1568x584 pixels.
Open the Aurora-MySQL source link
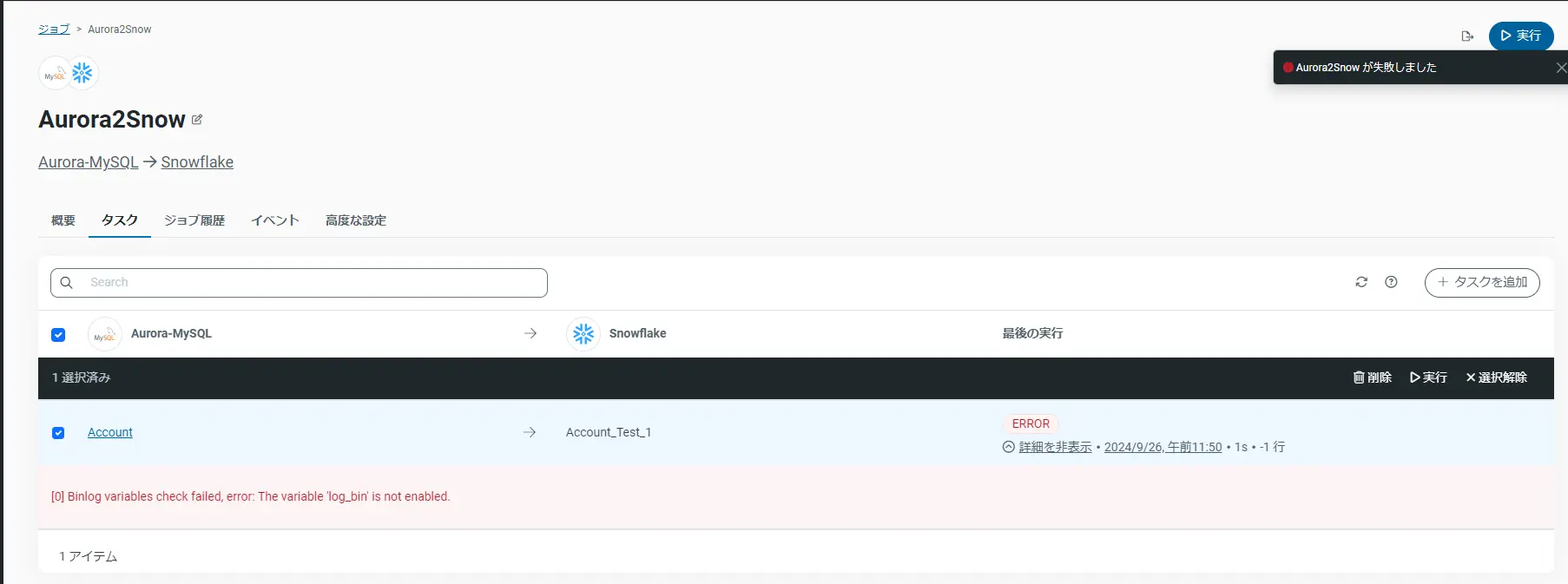[89, 162]
